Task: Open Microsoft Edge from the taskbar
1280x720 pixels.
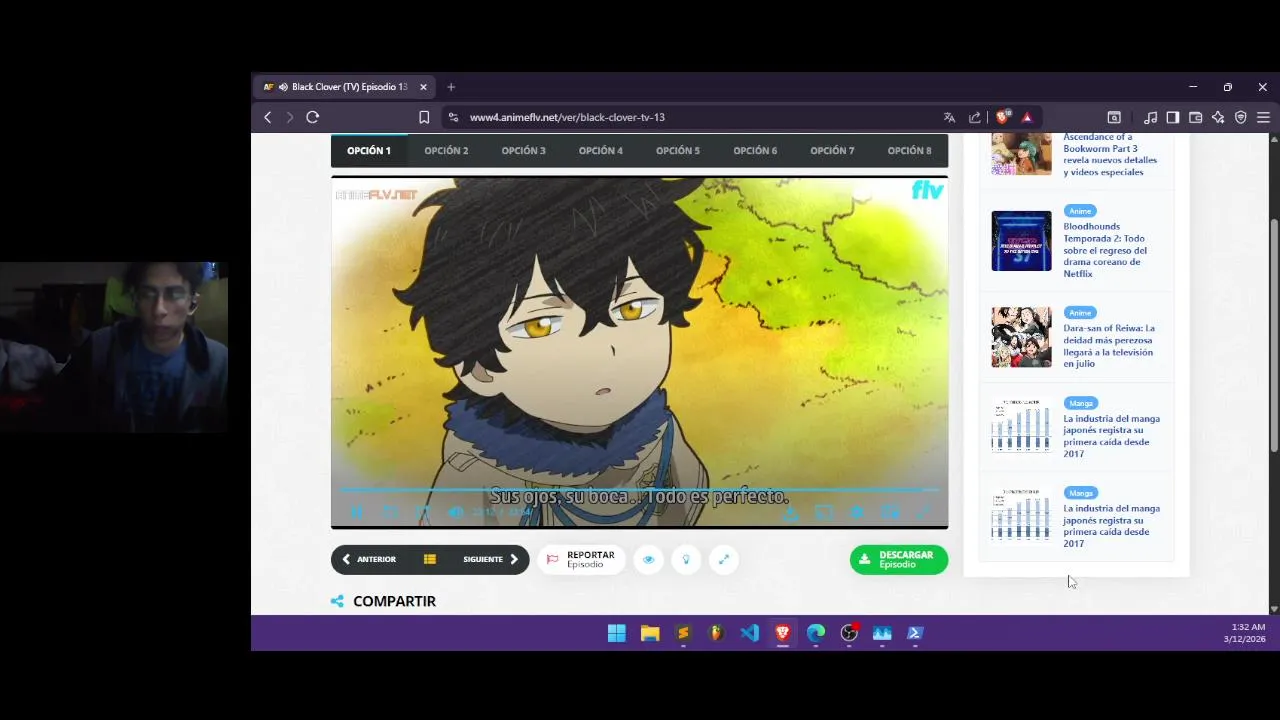Action: 816,633
